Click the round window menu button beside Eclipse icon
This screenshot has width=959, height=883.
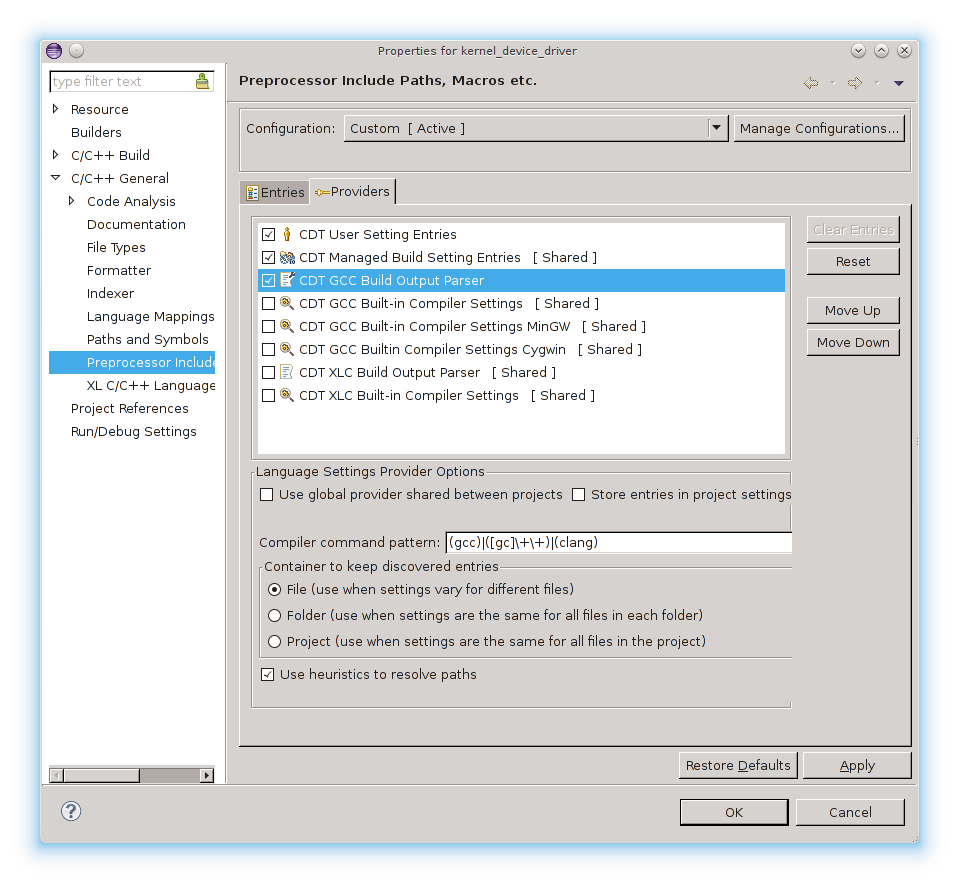(x=76, y=51)
